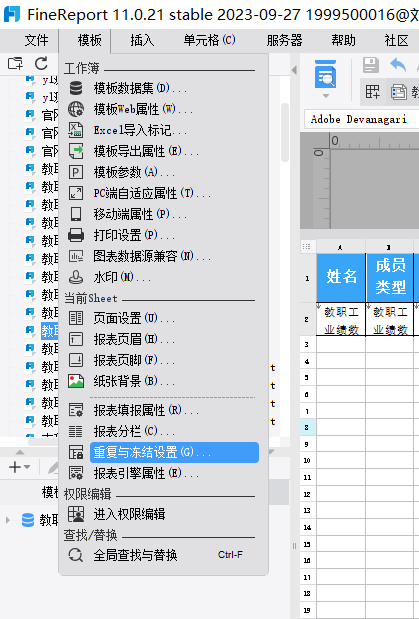Screen dimensions: 419x619
Task: Select 进入权限编辑 menu entry
Action: [x=129, y=514]
